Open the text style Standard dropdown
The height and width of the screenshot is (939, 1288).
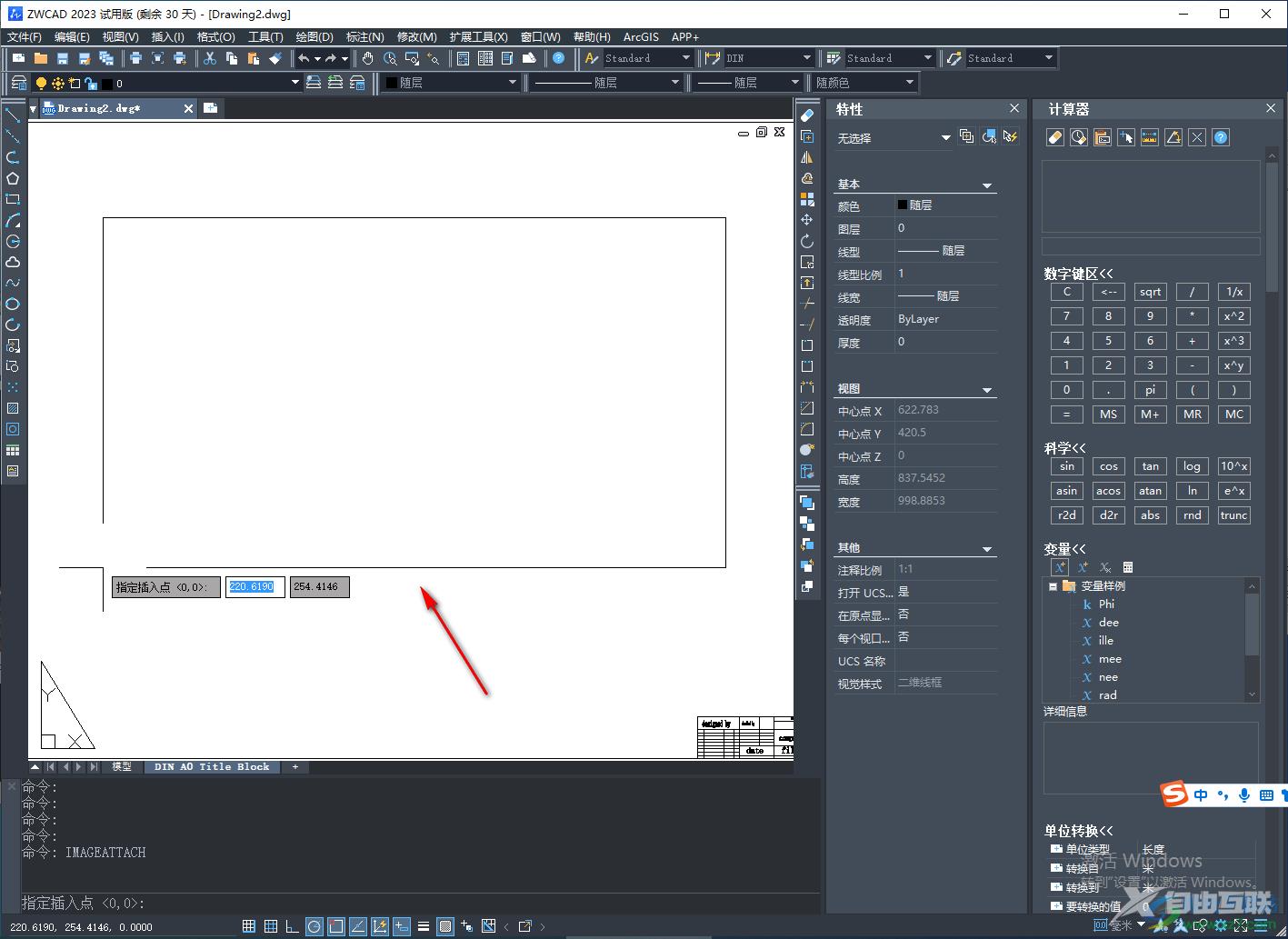pos(686,58)
